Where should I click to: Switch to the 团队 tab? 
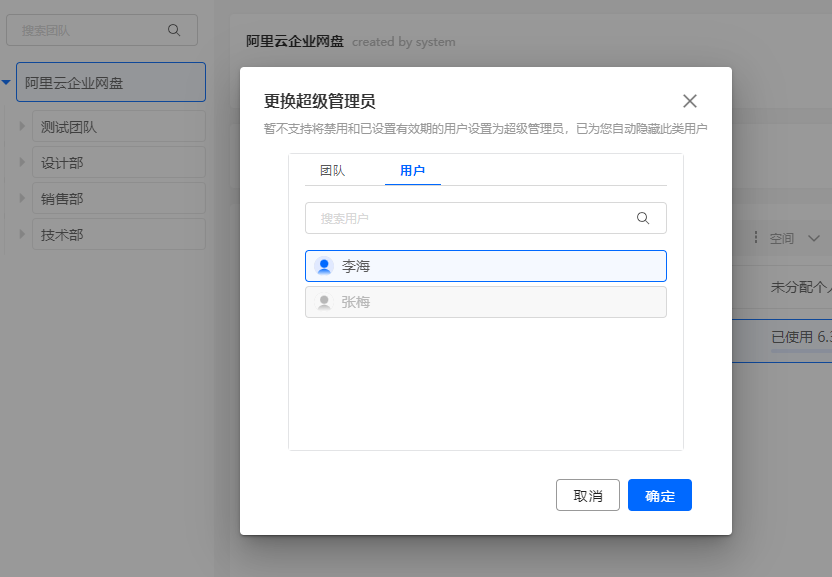tap(333, 170)
